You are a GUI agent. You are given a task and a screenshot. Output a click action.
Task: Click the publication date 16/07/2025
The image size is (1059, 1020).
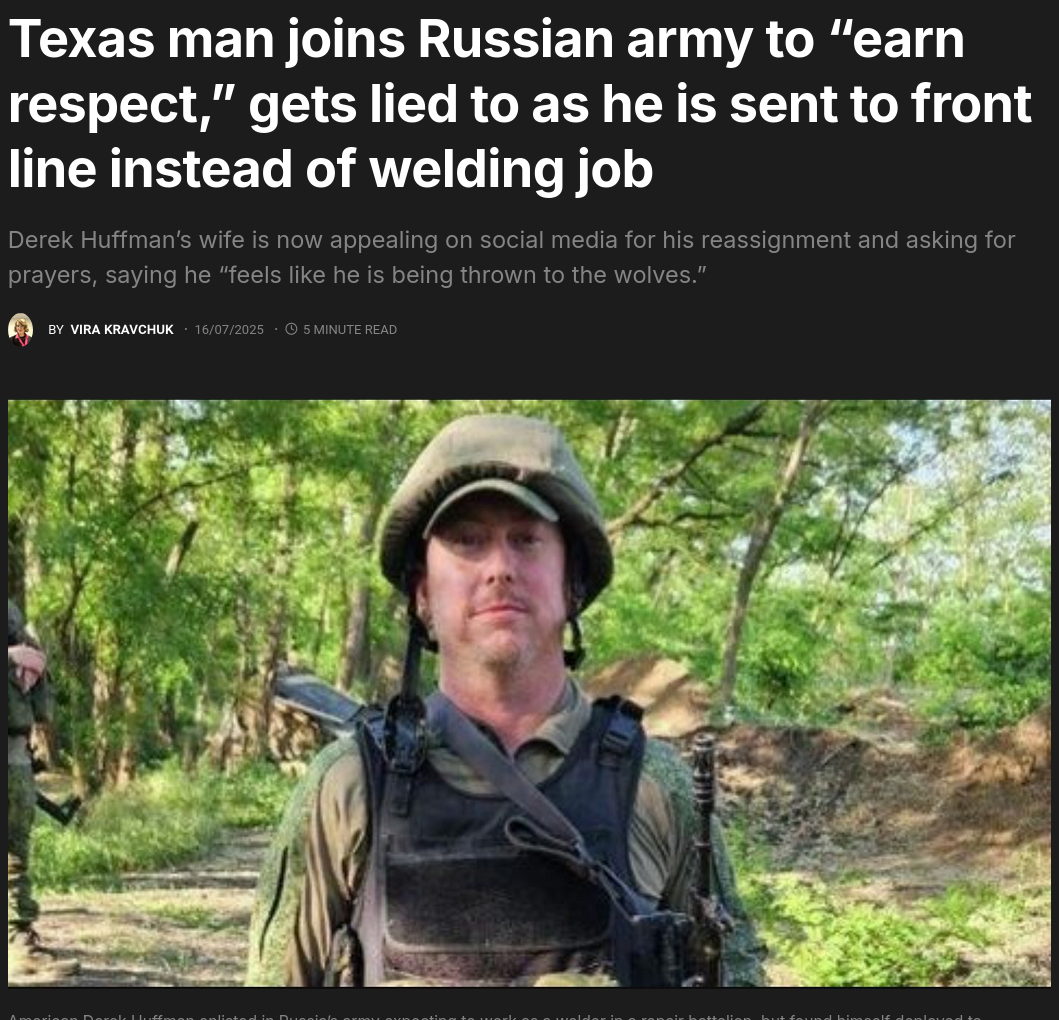click(x=229, y=330)
